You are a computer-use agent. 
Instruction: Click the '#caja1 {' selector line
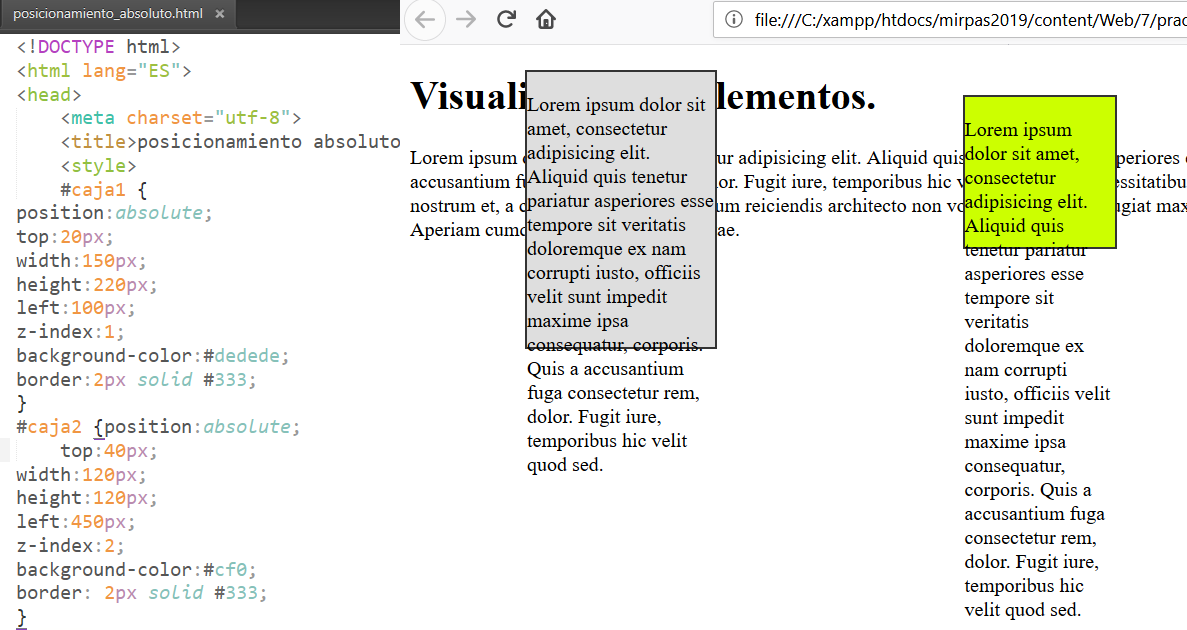(x=104, y=189)
